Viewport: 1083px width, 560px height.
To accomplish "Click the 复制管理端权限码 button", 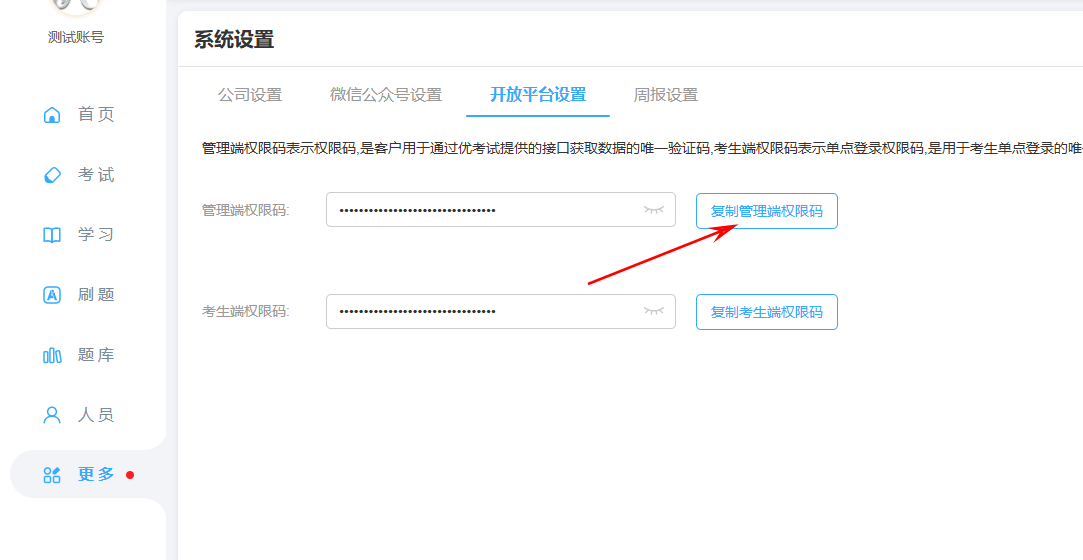I will point(767,211).
